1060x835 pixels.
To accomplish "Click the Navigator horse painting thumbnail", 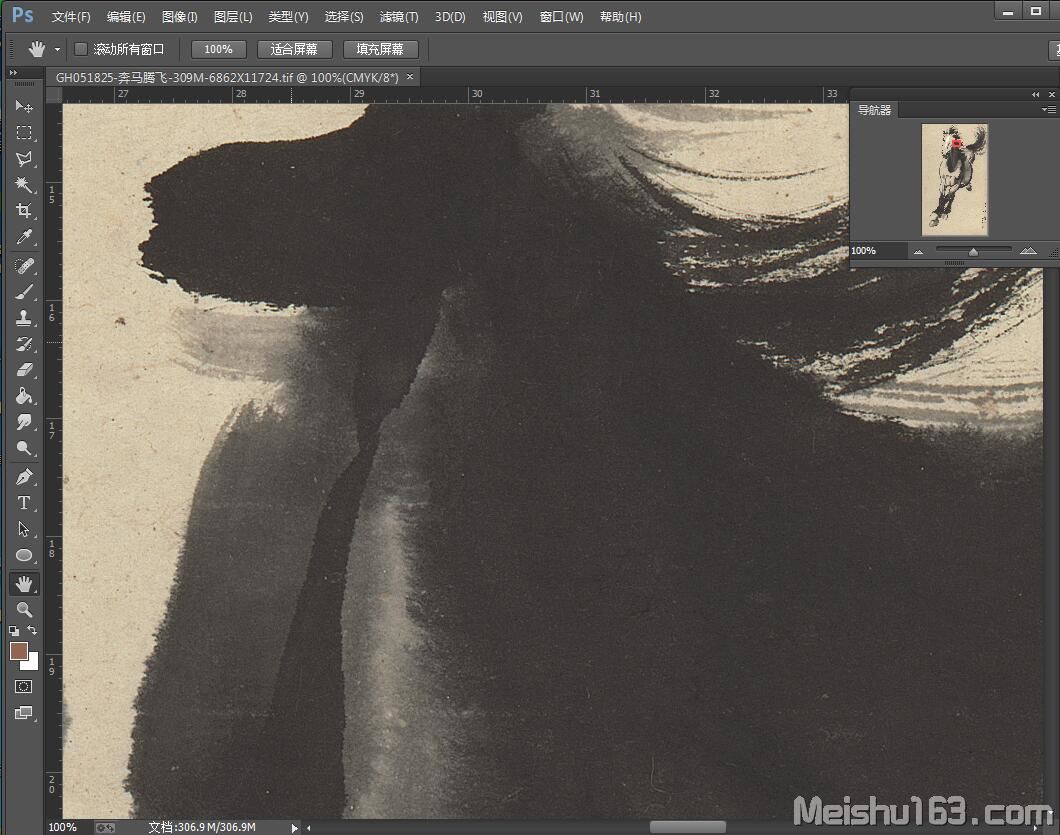I will pos(955,180).
